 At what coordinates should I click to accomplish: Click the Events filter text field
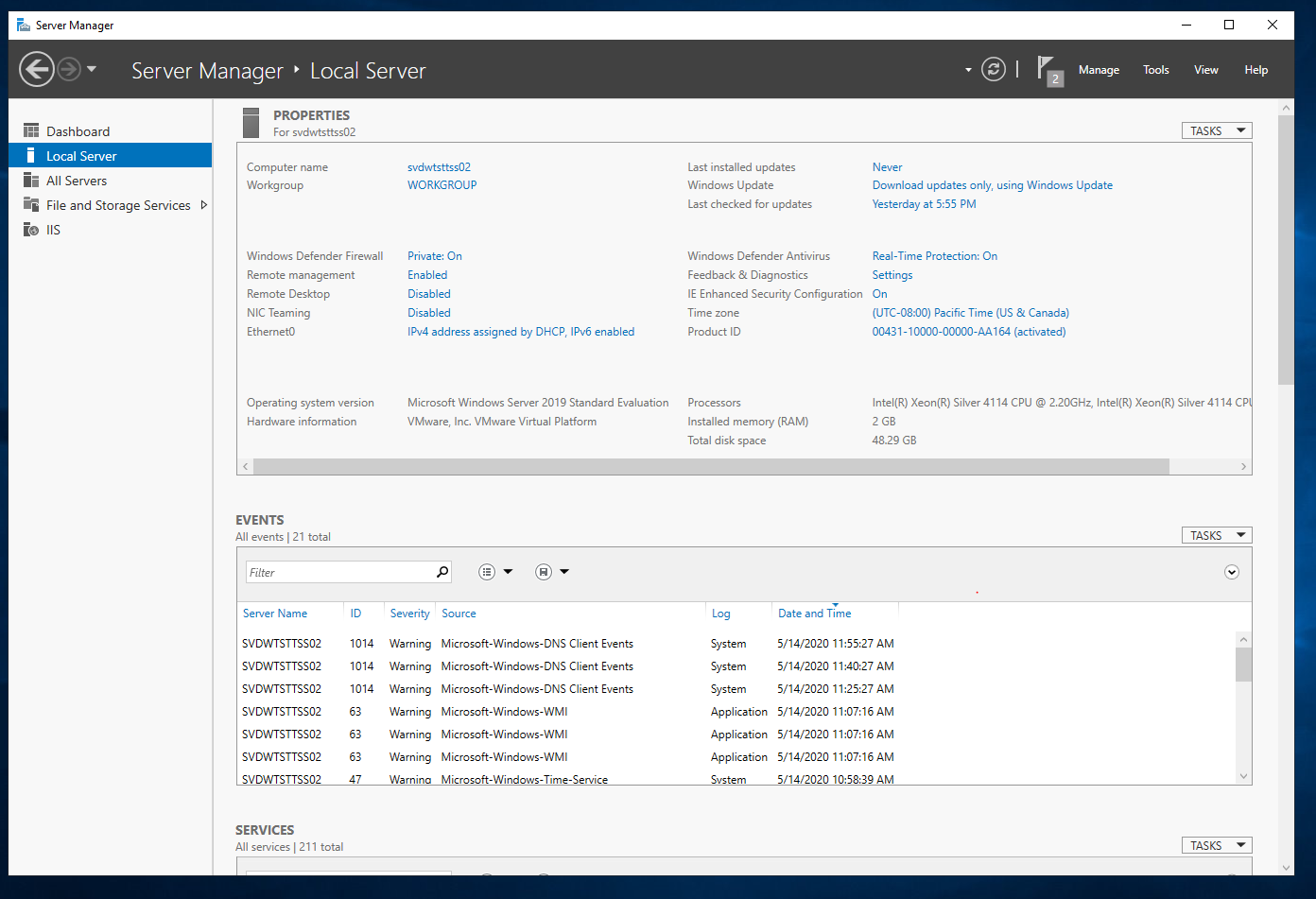339,572
